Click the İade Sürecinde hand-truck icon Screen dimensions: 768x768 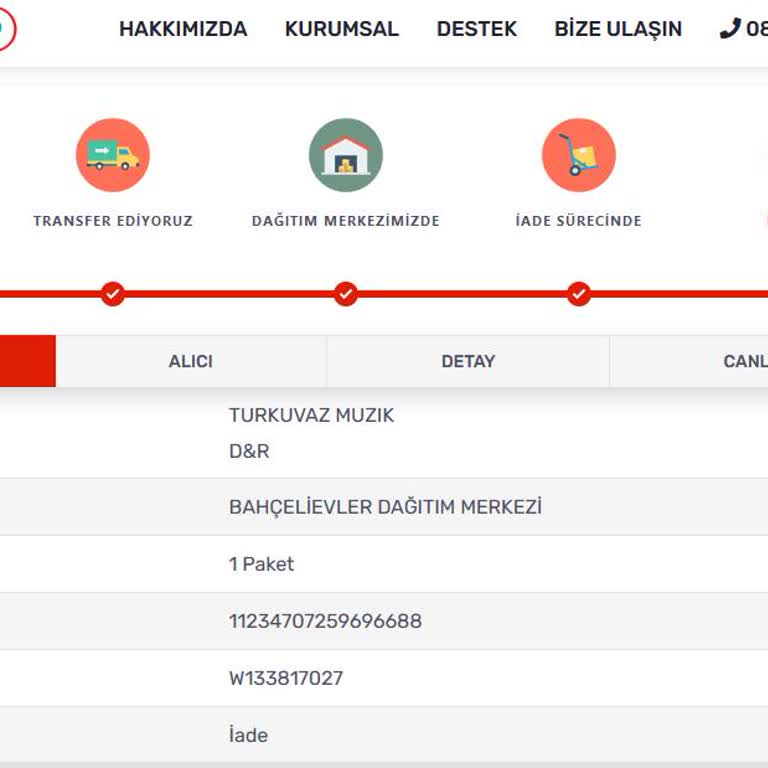click(x=579, y=155)
